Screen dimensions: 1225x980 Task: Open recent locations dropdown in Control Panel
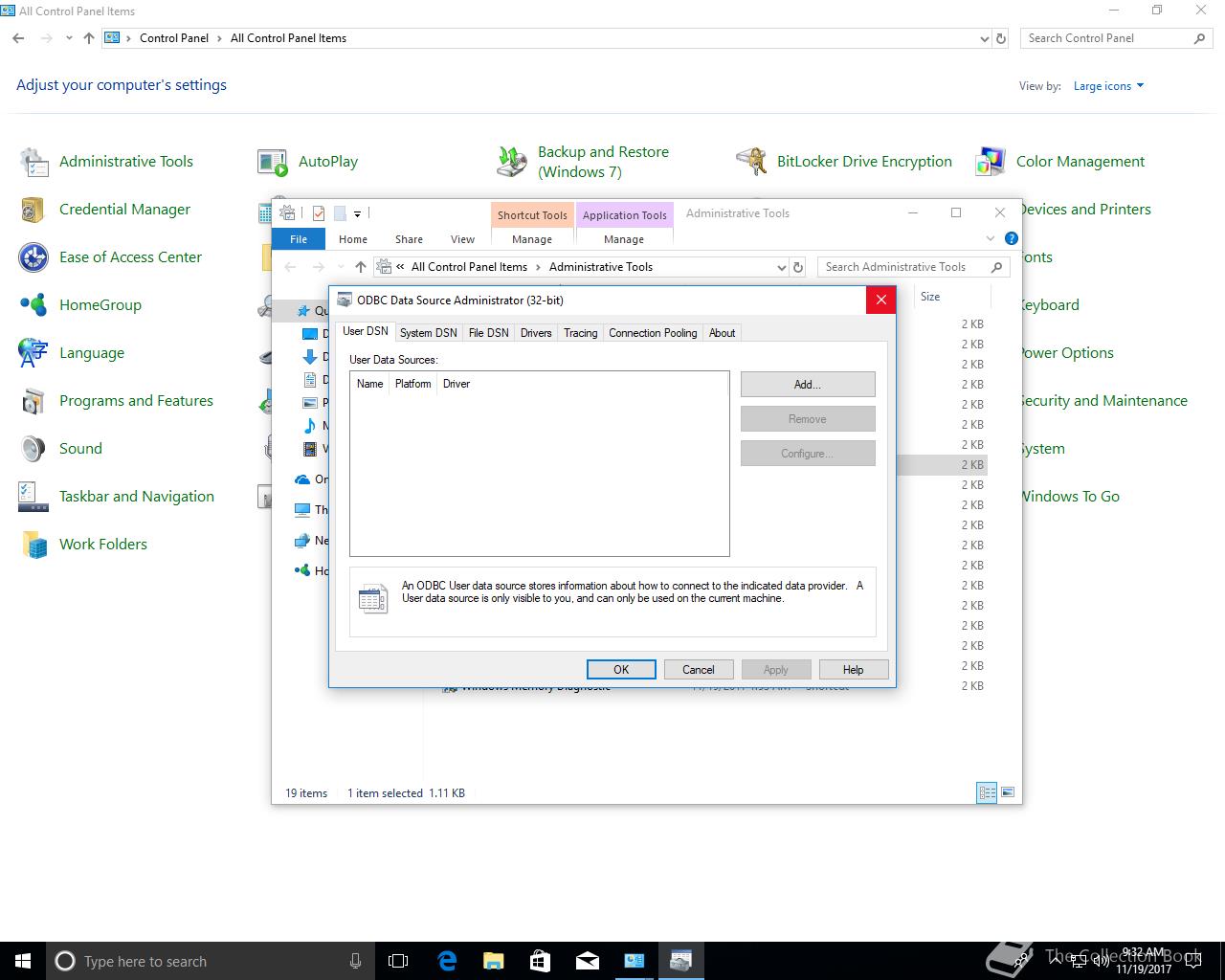click(x=69, y=38)
